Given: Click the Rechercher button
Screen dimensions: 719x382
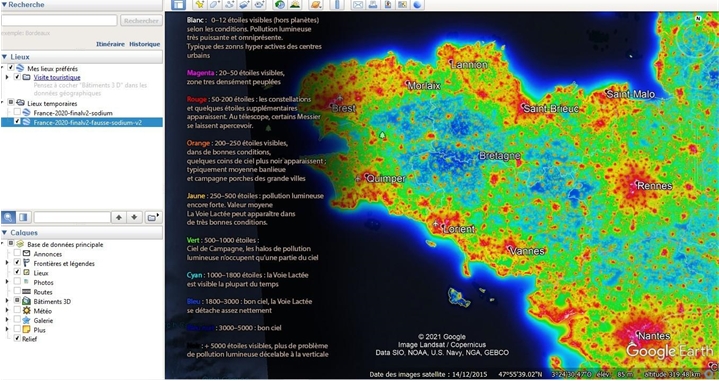Looking at the screenshot, I should point(141,21).
